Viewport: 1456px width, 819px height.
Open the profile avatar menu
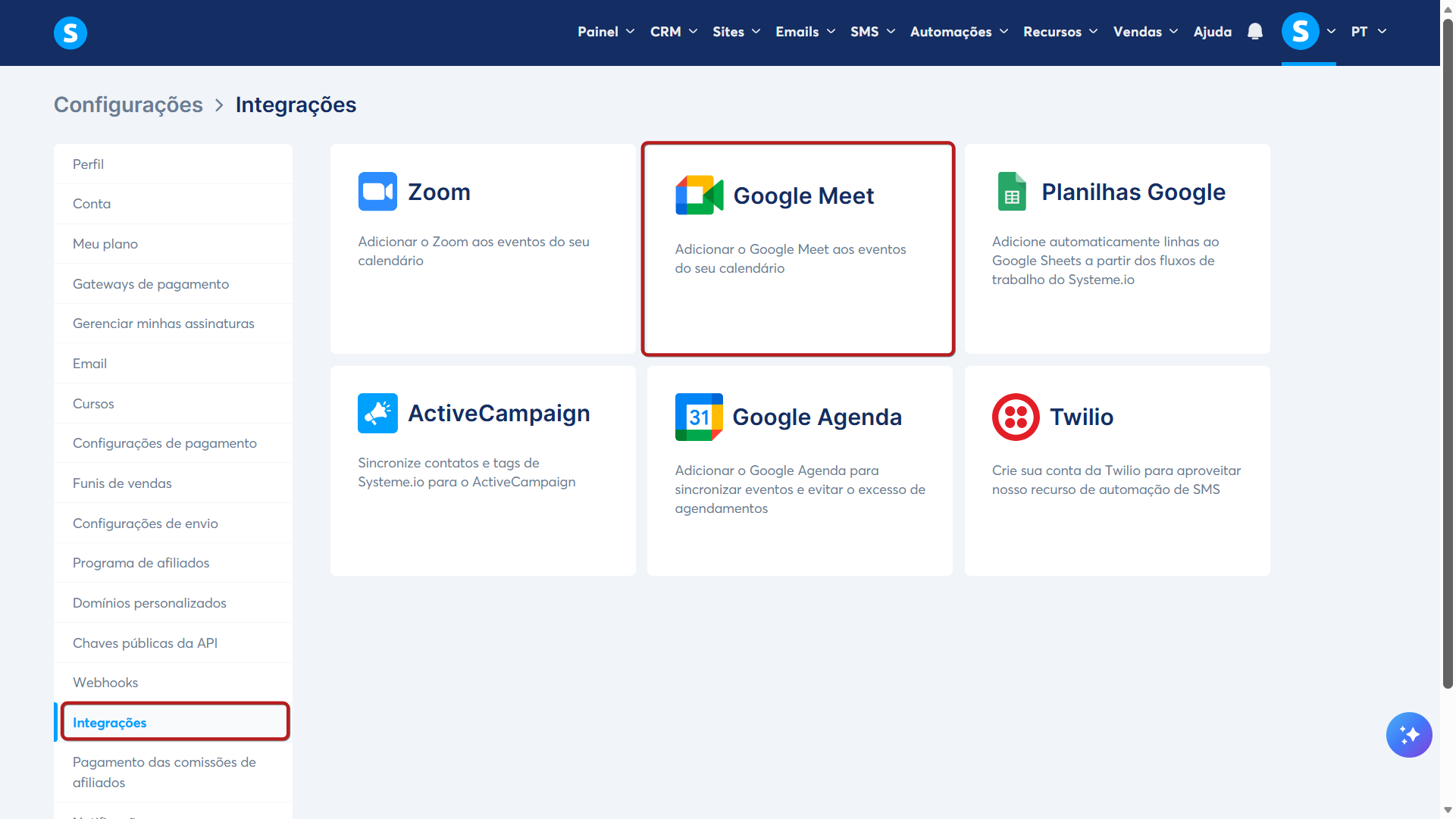click(1301, 32)
